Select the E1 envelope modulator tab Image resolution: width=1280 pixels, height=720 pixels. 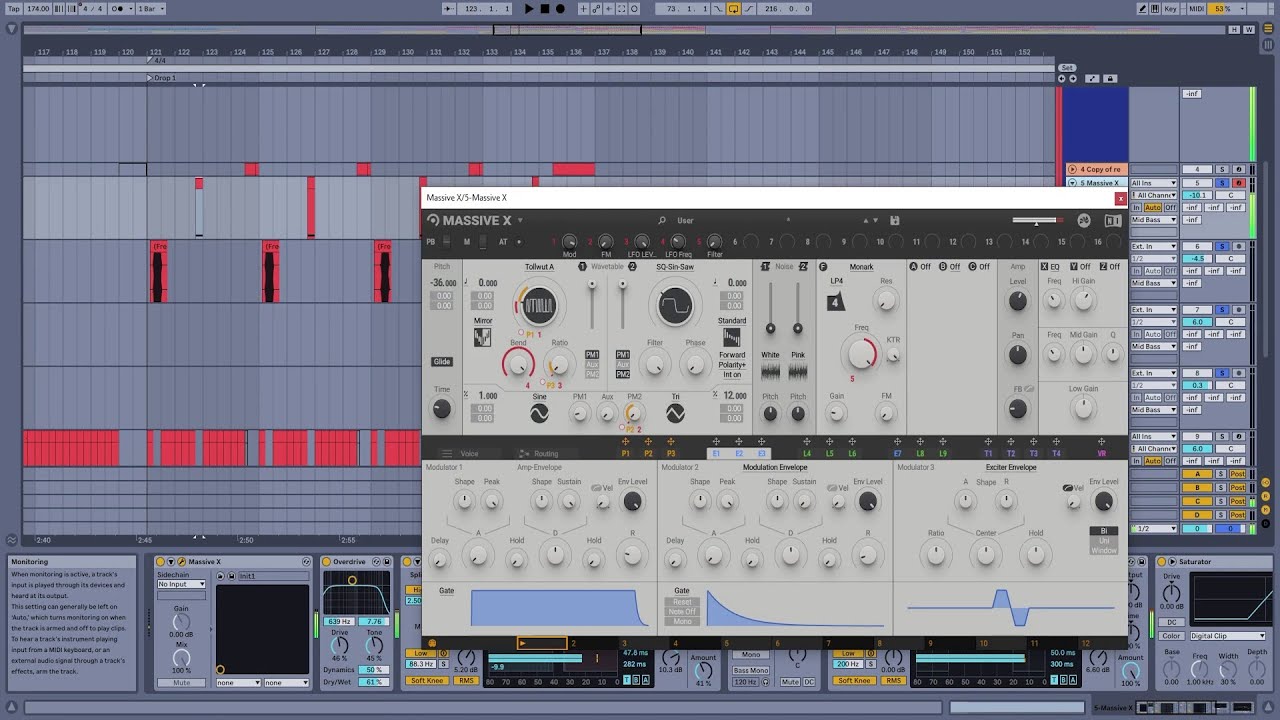[x=716, y=454]
